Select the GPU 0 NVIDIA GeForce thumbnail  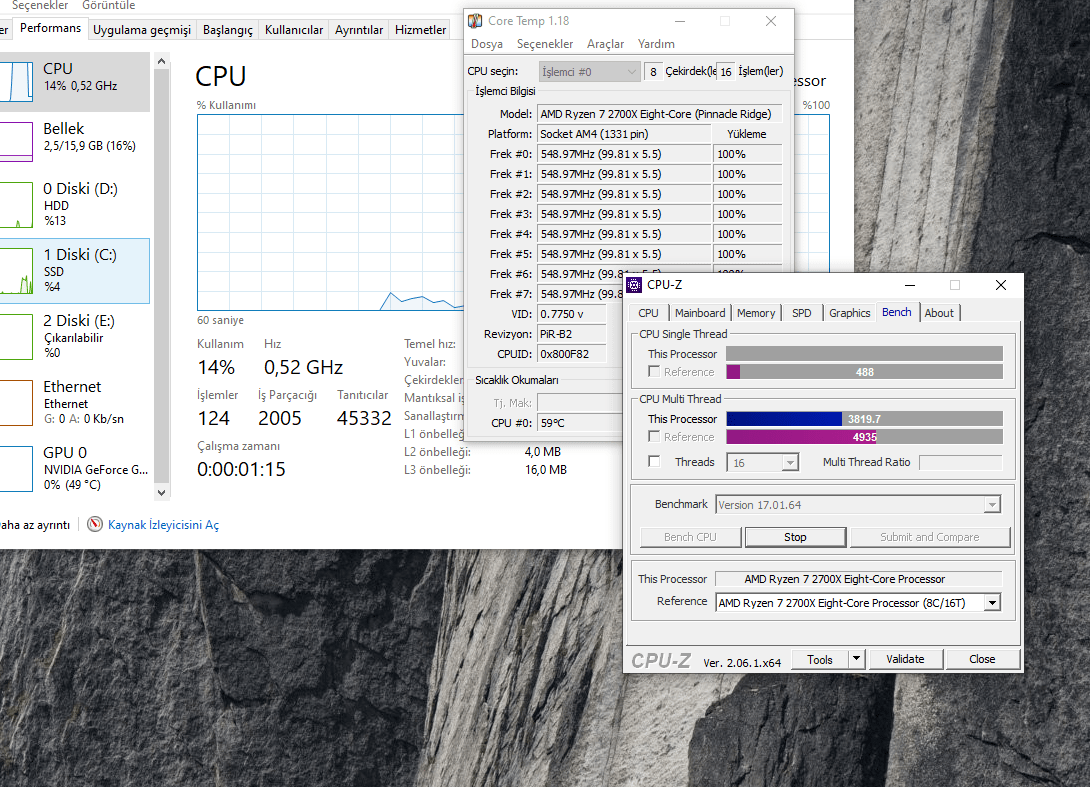16,469
